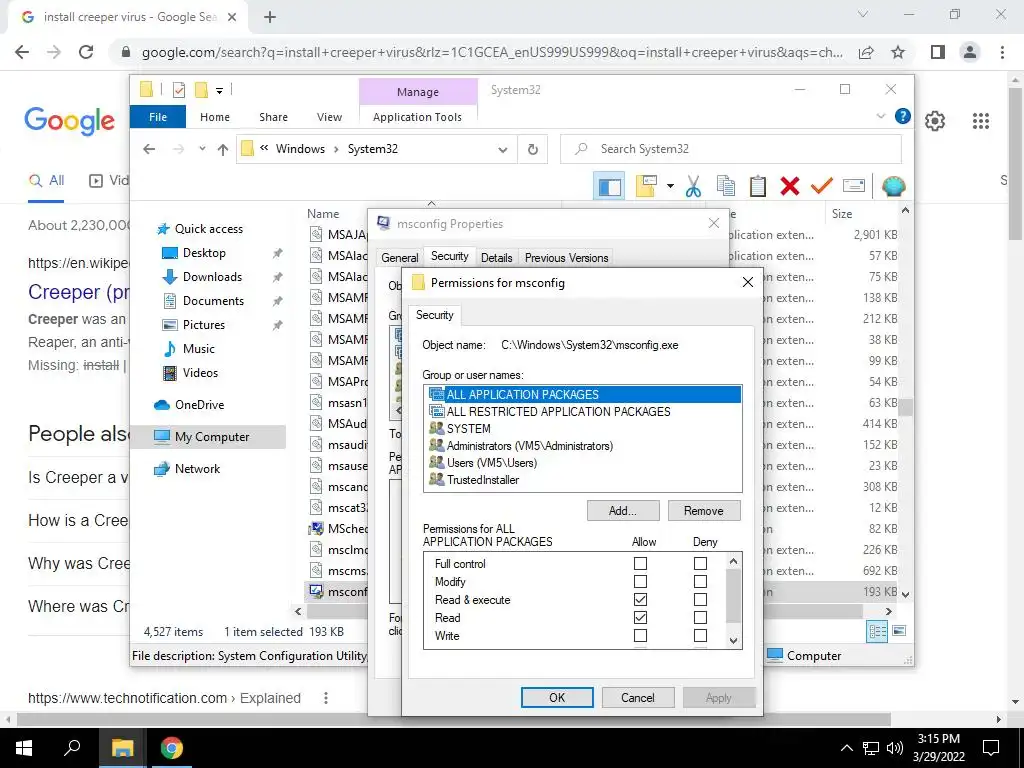Screen dimensions: 1024x768
Task: Check Deny for Read & execute
Action: [700, 599]
